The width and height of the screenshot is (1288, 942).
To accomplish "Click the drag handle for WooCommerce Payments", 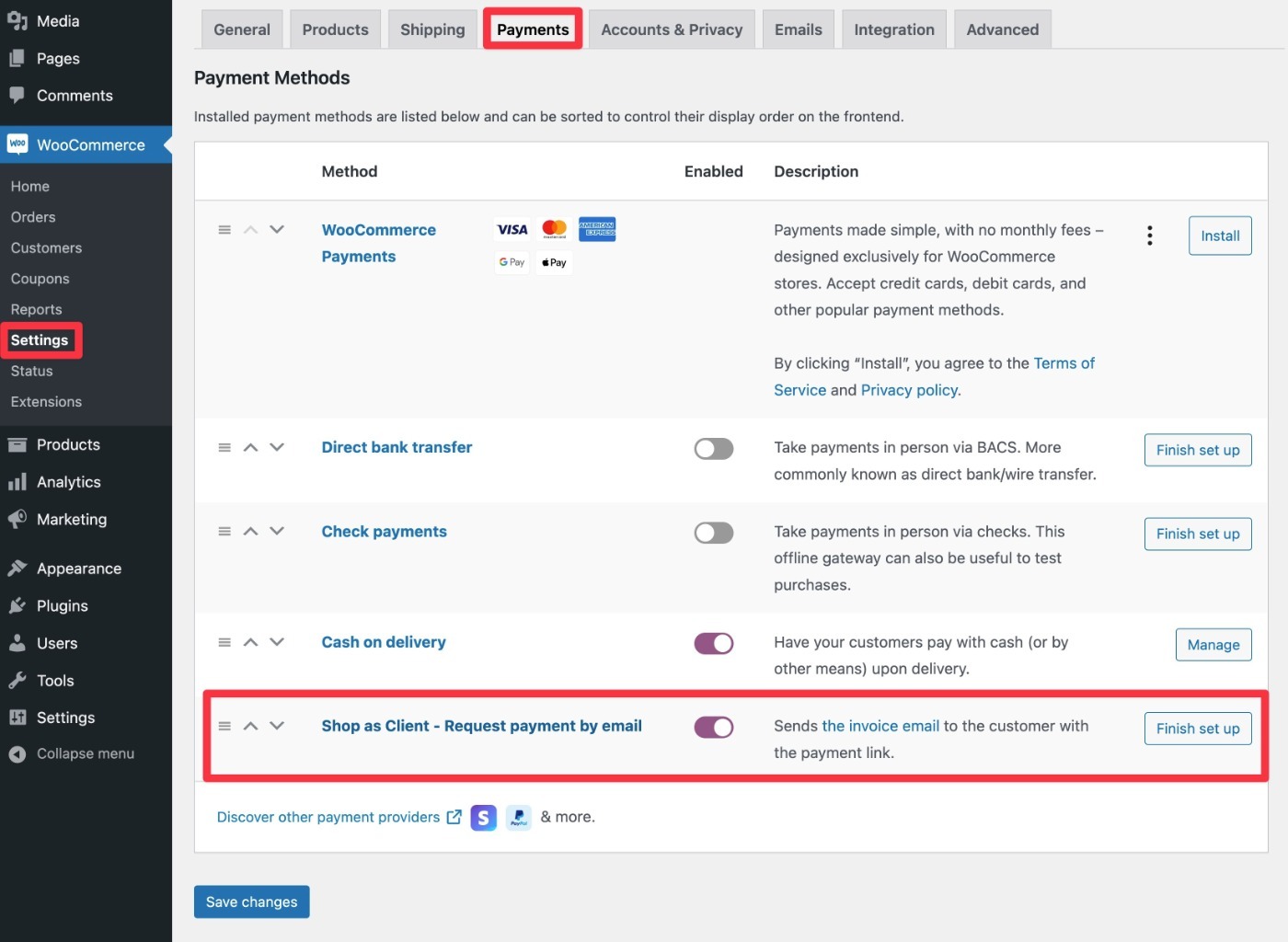I will point(224,230).
